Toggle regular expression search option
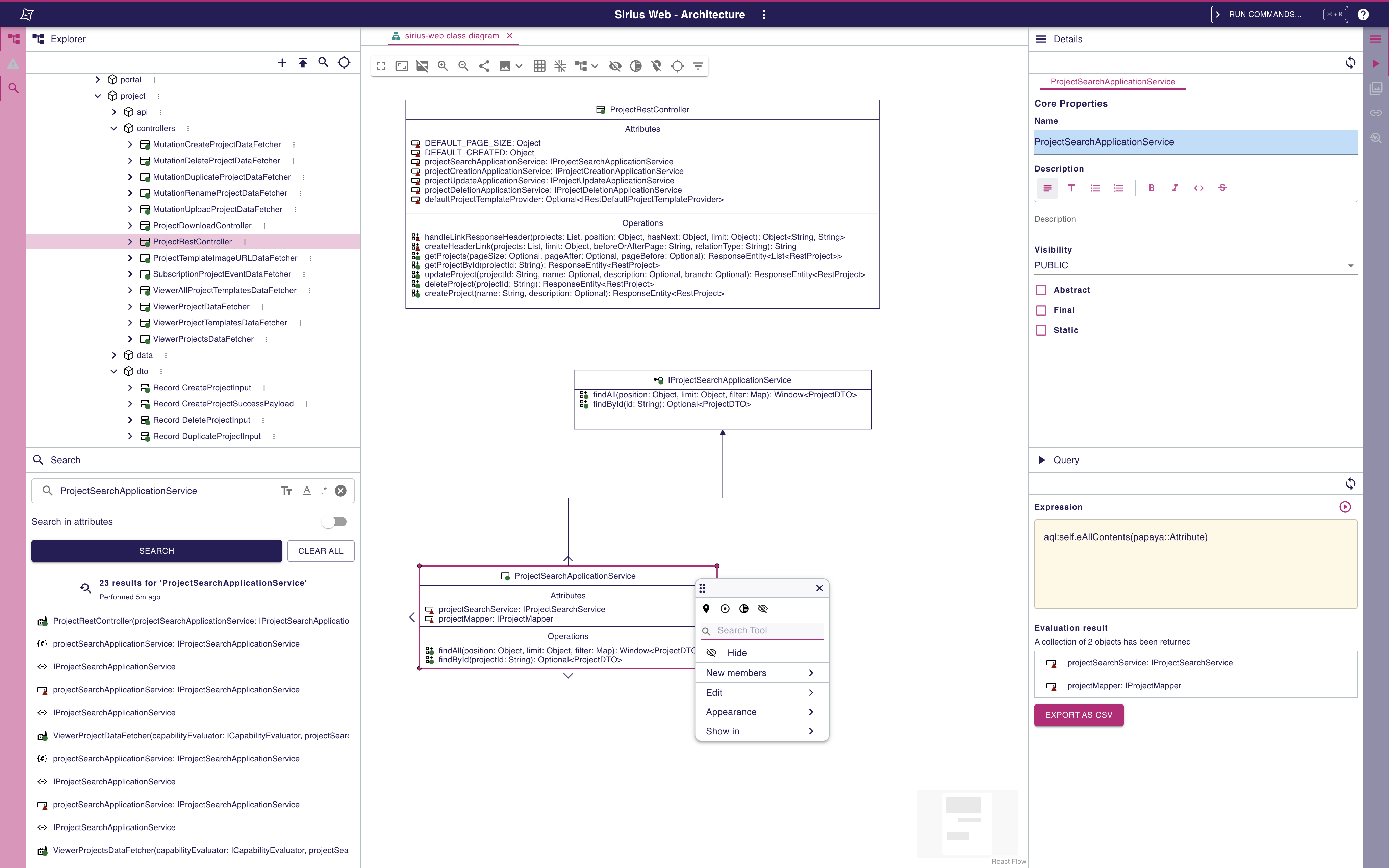Viewport: 1389px width, 868px height. tap(324, 490)
